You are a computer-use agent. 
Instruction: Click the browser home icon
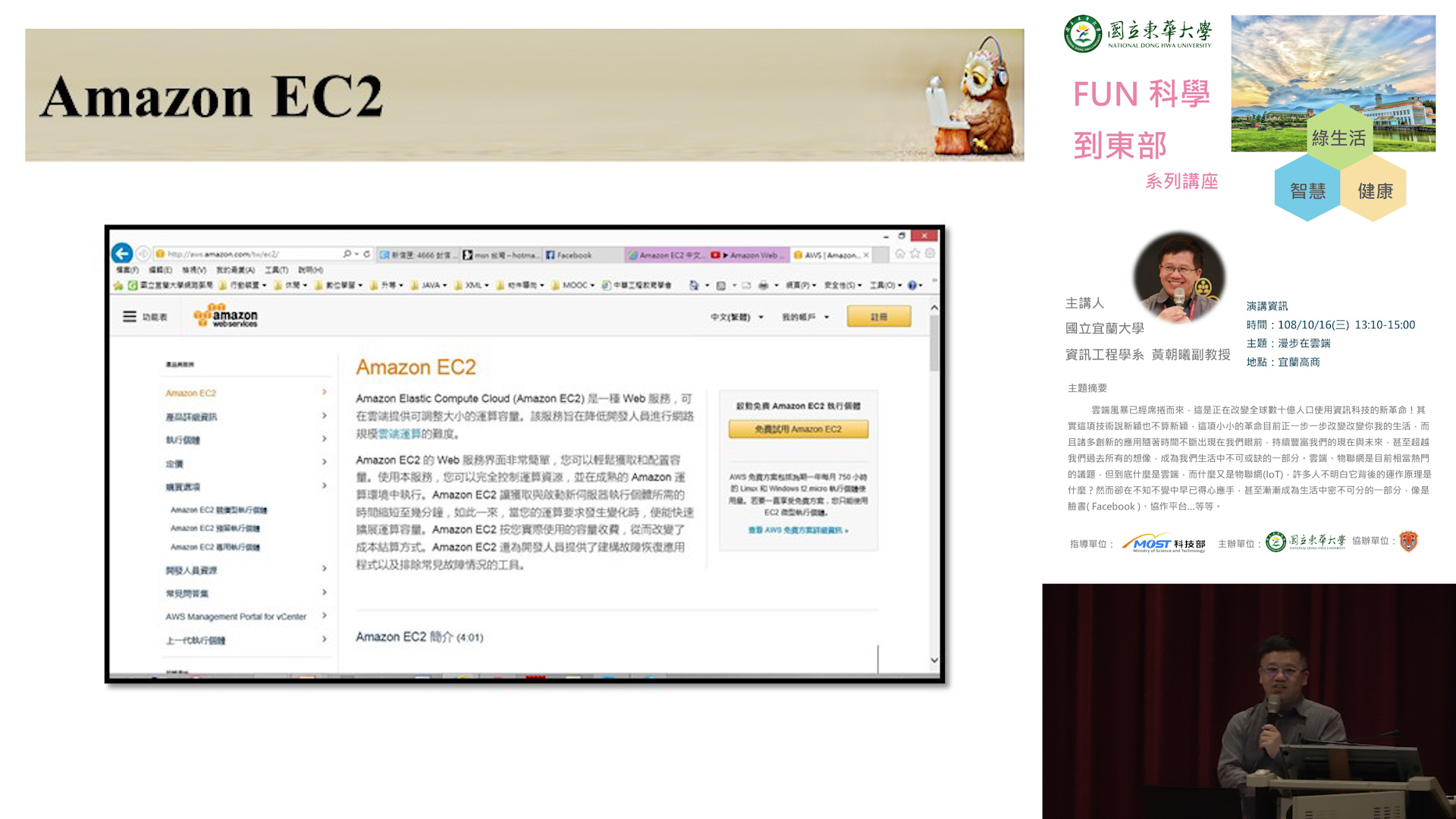[900, 254]
